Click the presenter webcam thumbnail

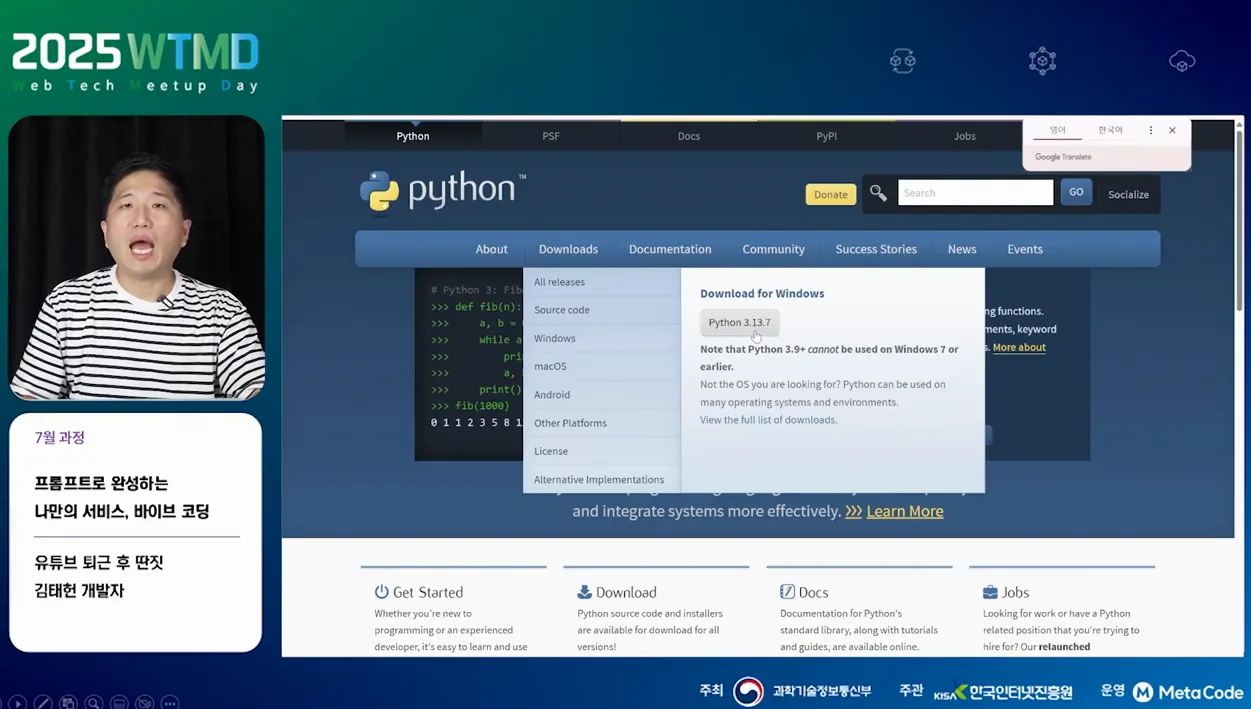click(x=136, y=258)
